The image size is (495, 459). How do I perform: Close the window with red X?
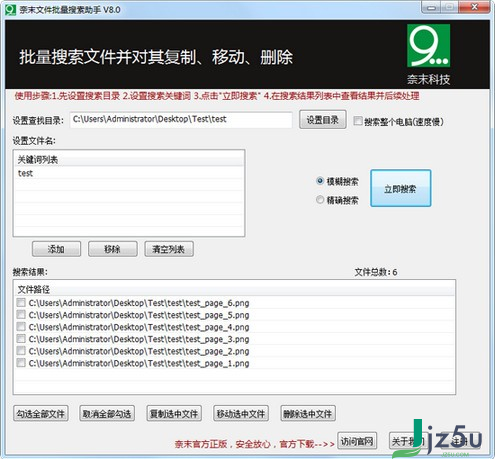tap(475, 7)
